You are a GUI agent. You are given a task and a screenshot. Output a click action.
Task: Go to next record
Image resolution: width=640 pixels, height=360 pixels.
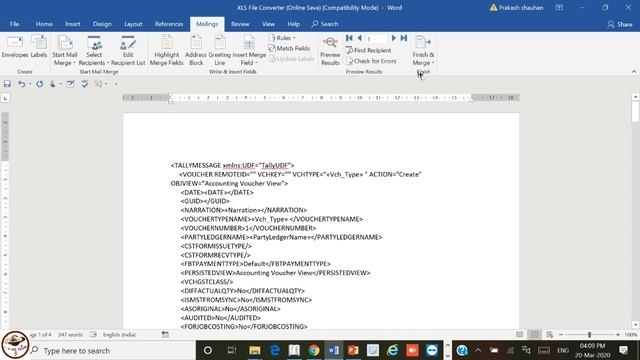click(394, 38)
